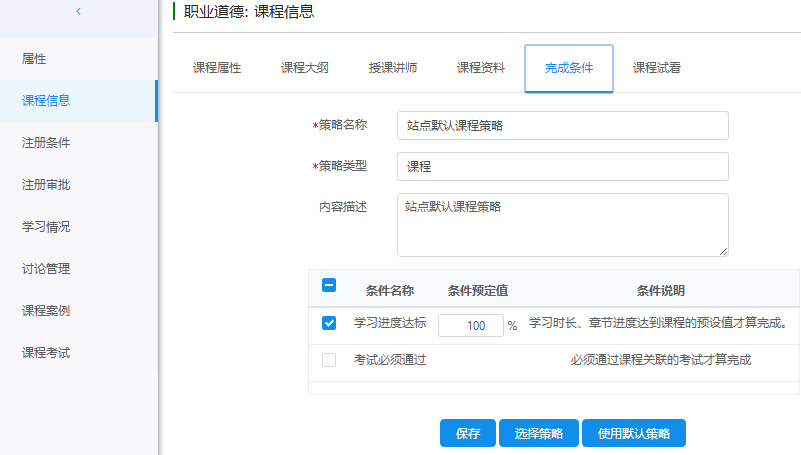801x455 pixels.
Task: Click the 使用默认策略 button
Action: coord(633,434)
